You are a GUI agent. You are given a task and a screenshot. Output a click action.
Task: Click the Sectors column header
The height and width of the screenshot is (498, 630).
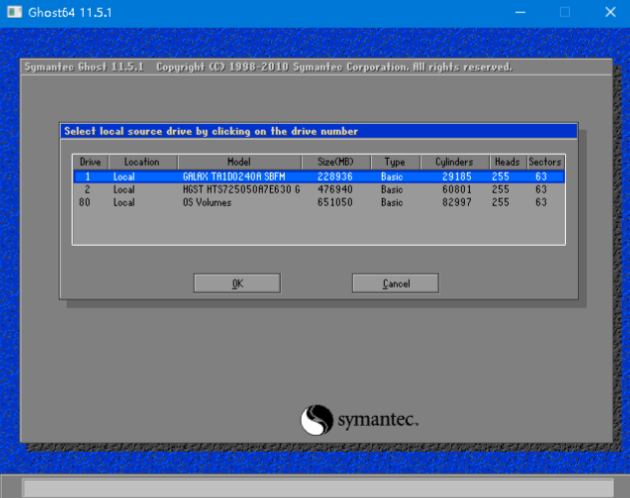coord(545,162)
